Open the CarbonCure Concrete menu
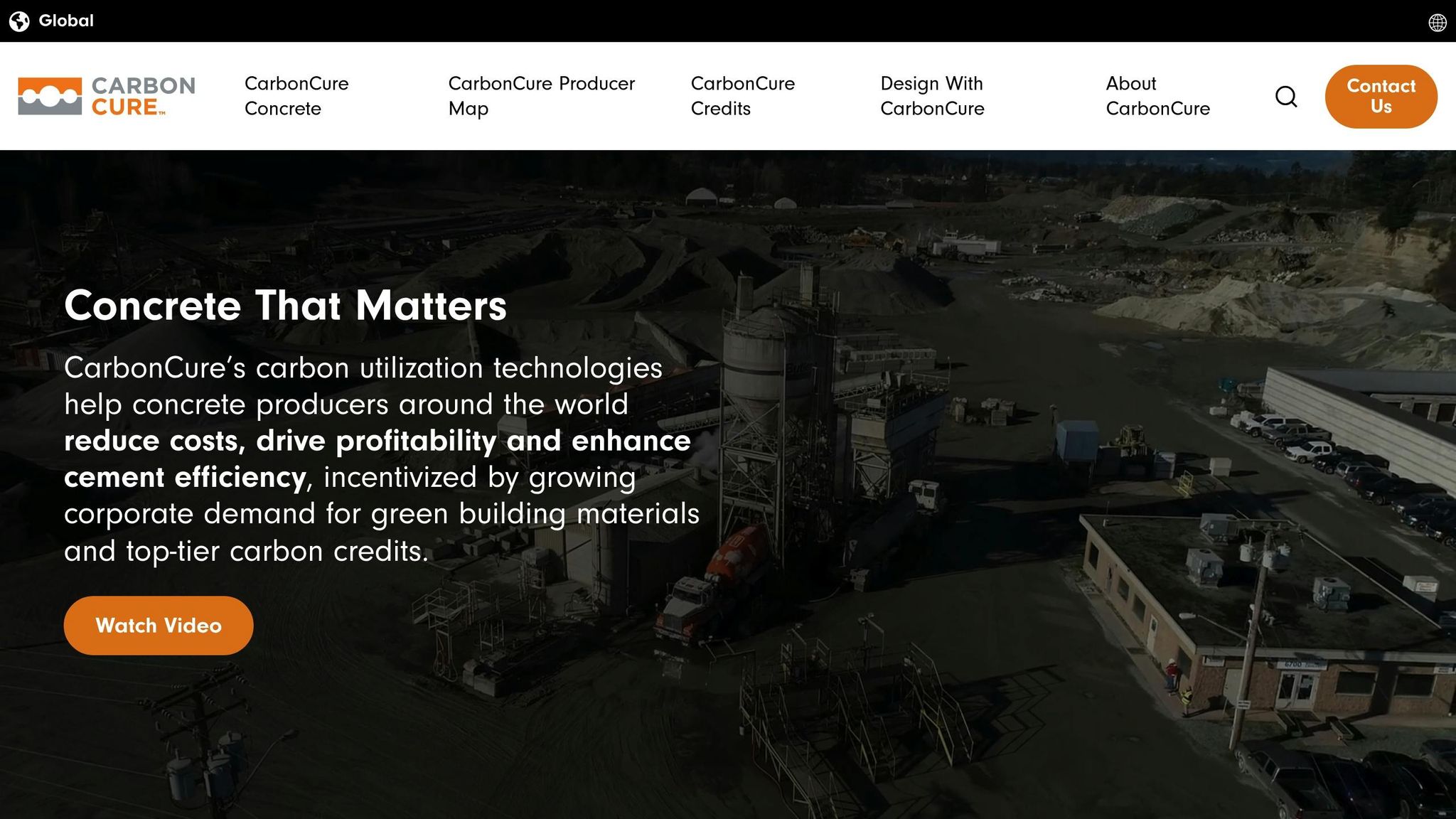The width and height of the screenshot is (1456, 819). (296, 96)
